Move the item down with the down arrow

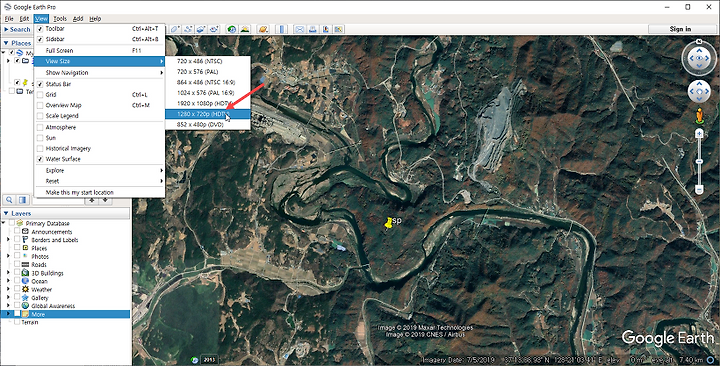click(x=105, y=201)
